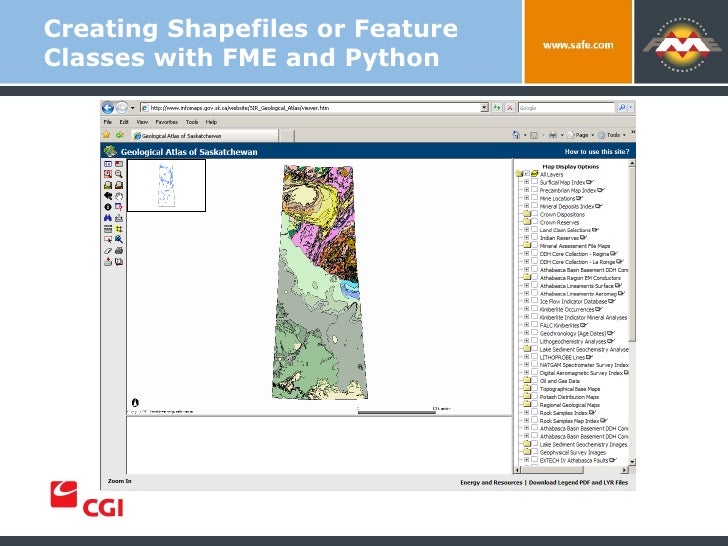The image size is (728, 546).
Task: Expand the Mineral Deposits Index layer
Action: 526,206
